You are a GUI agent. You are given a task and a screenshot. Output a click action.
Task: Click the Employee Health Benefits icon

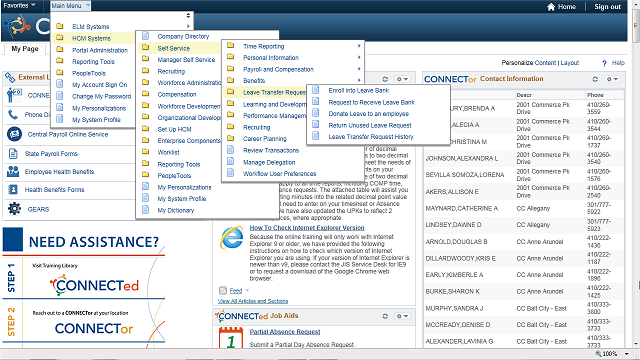pyautogui.click(x=13, y=171)
